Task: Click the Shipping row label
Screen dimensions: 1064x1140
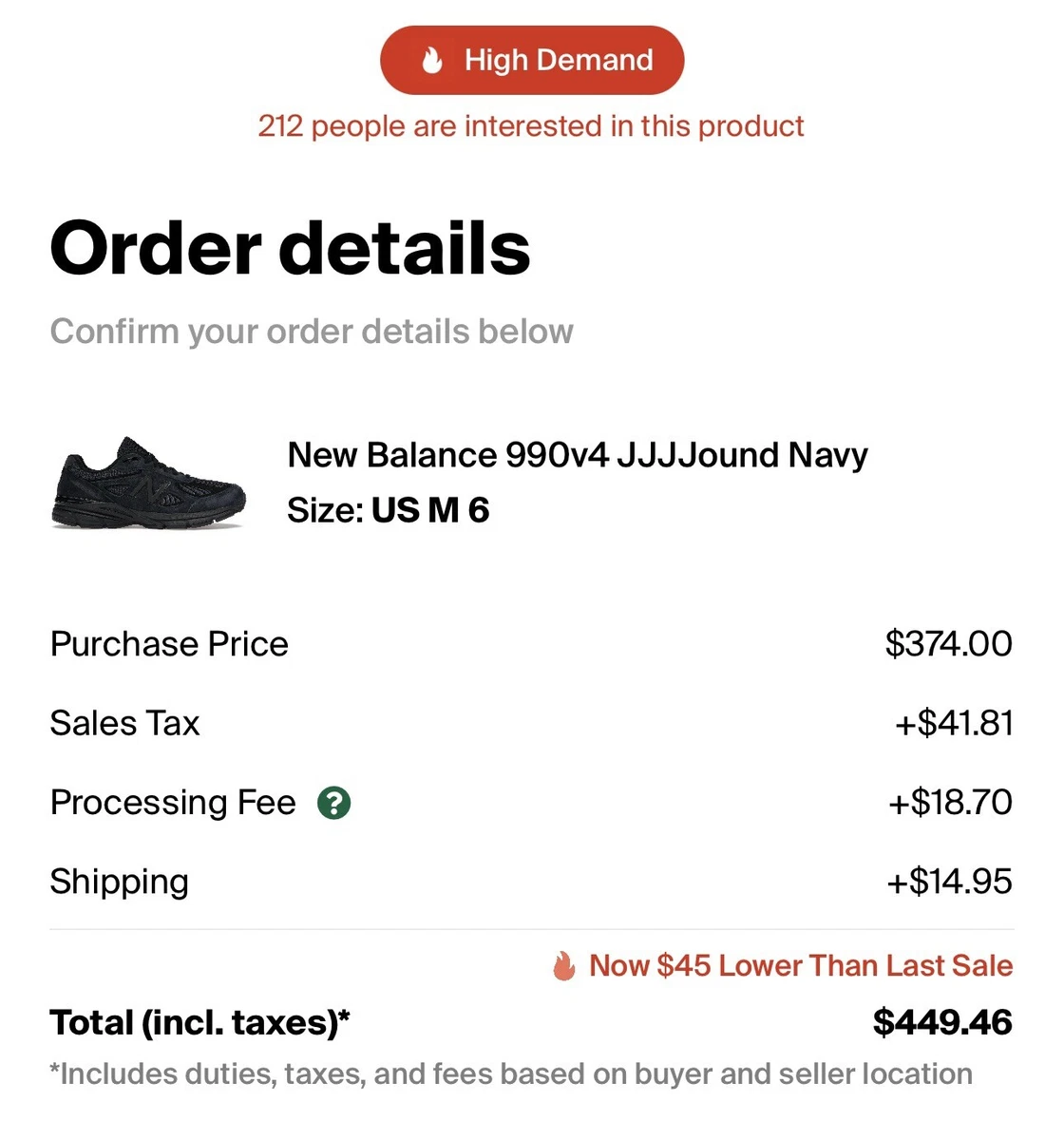Action: [x=119, y=883]
